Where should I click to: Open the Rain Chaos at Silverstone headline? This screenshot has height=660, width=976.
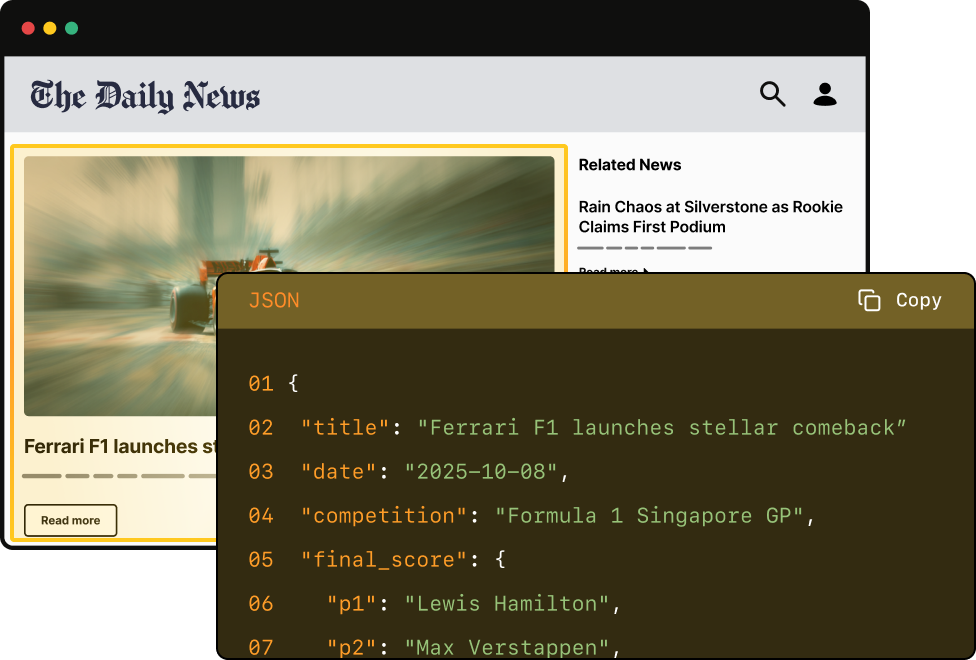(x=711, y=217)
